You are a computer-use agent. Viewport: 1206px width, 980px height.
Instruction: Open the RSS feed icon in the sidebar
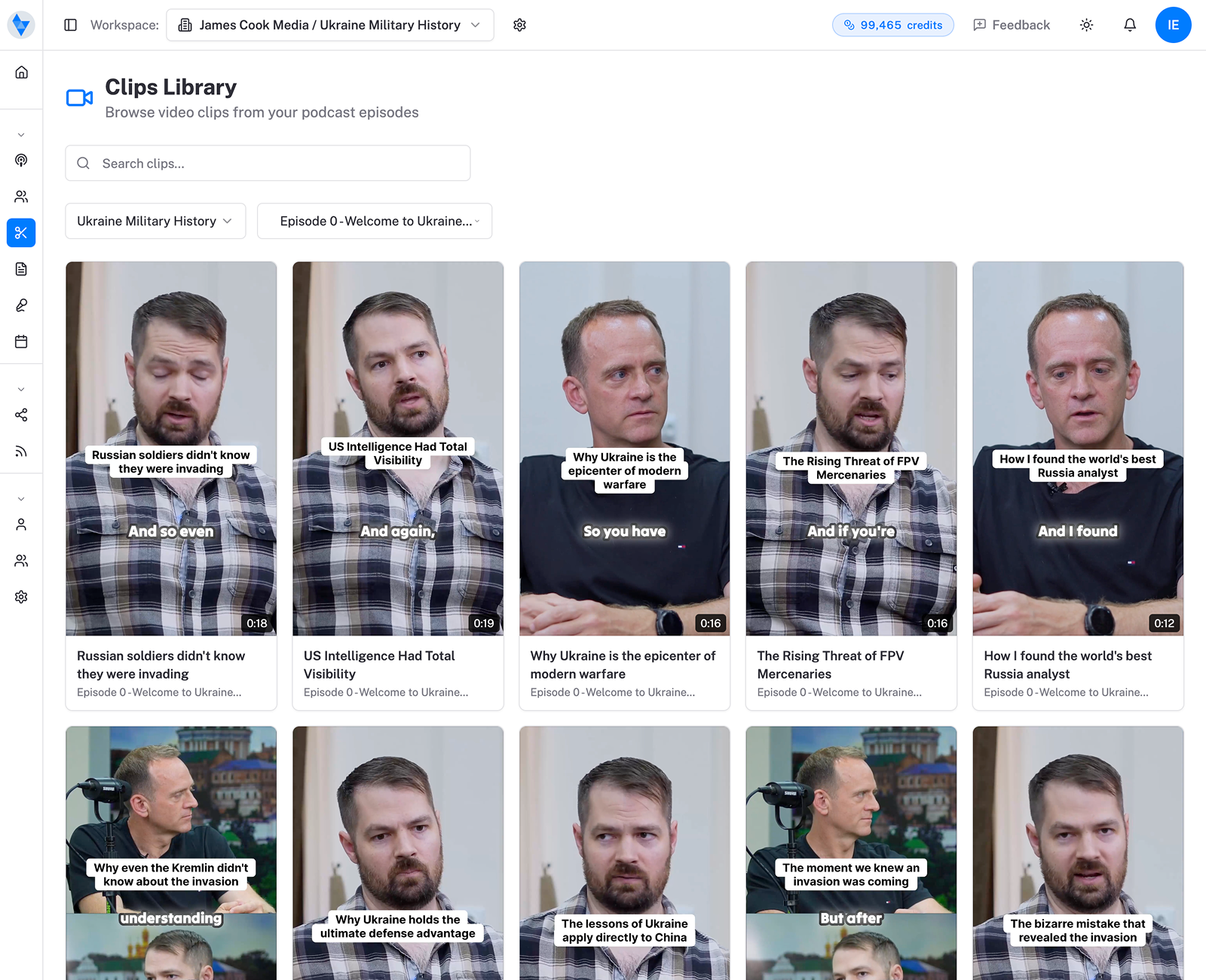(21, 452)
